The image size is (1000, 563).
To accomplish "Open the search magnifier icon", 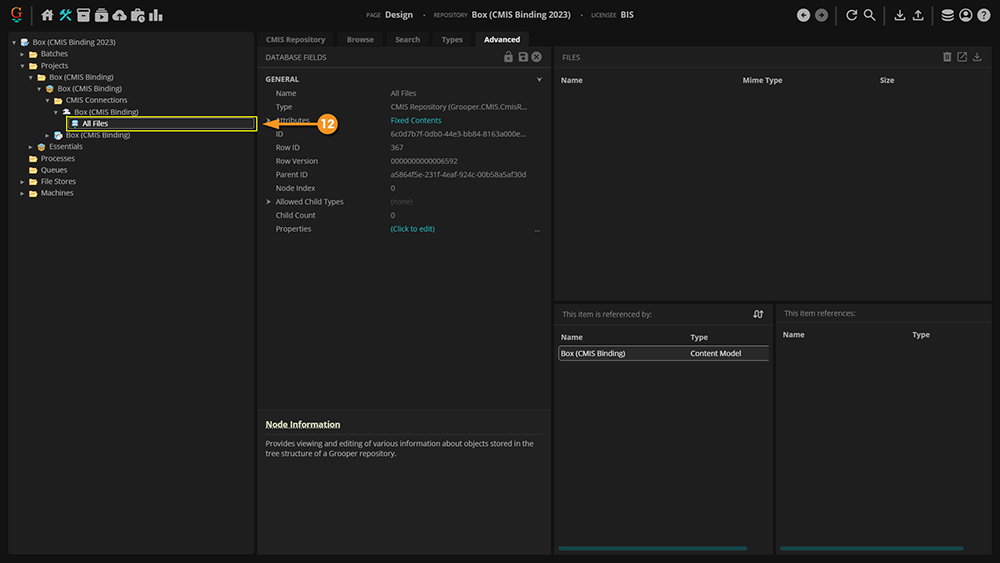I will (x=870, y=15).
